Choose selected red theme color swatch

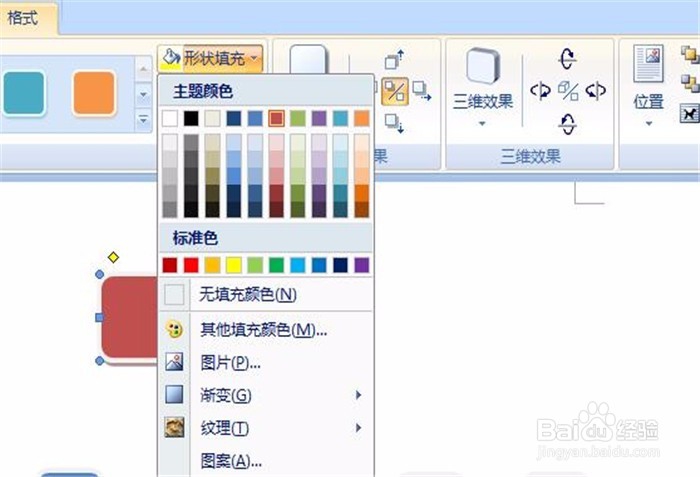coord(276,118)
